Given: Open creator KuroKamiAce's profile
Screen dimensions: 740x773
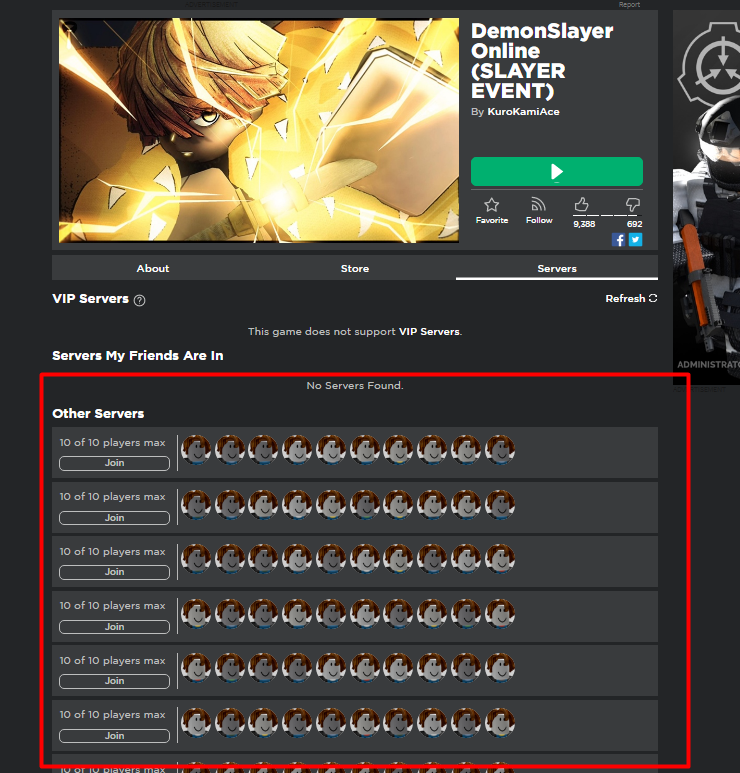Looking at the screenshot, I should (x=523, y=112).
